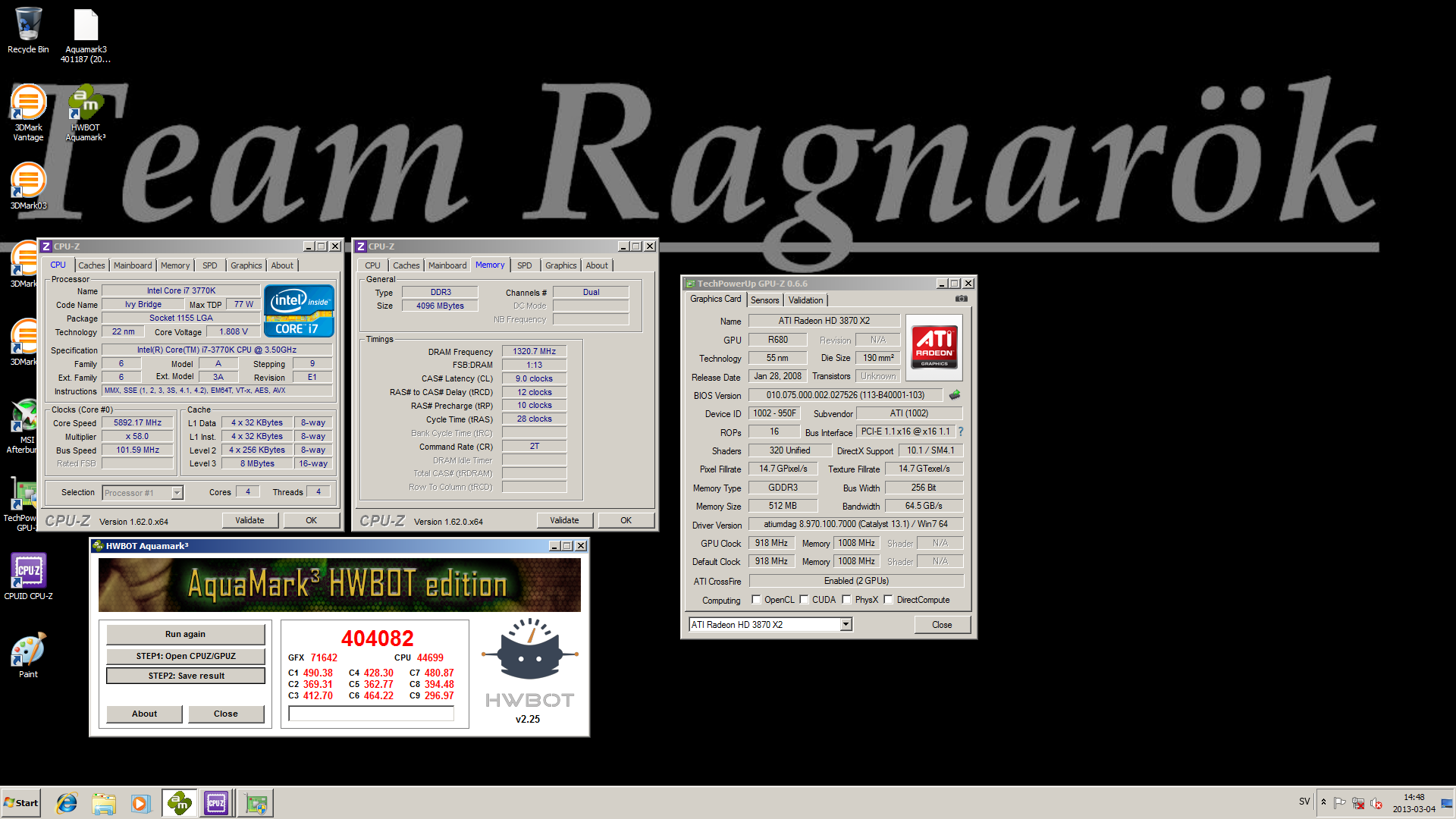The width and height of the screenshot is (1456, 819).
Task: Click OK in the right CPU-Z window
Action: [626, 520]
